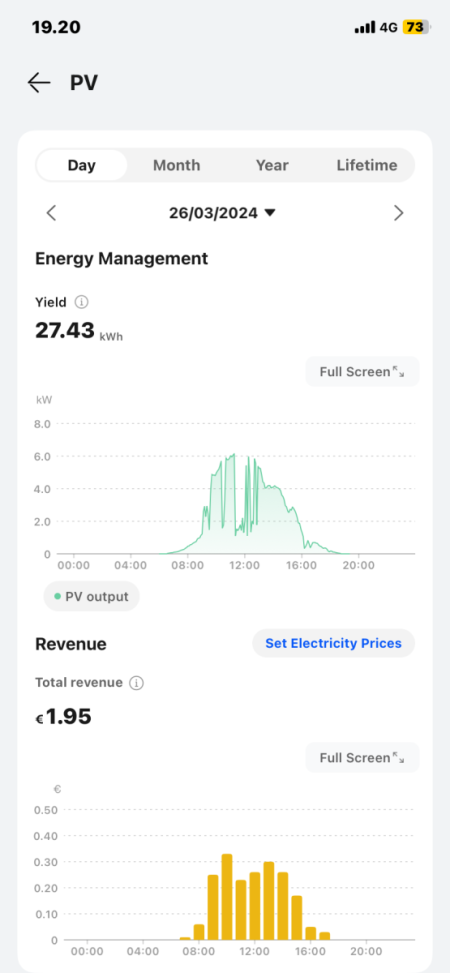Viewport: 450px width, 973px height.
Task: Expand energy chart with Full Screen
Action: [362, 372]
